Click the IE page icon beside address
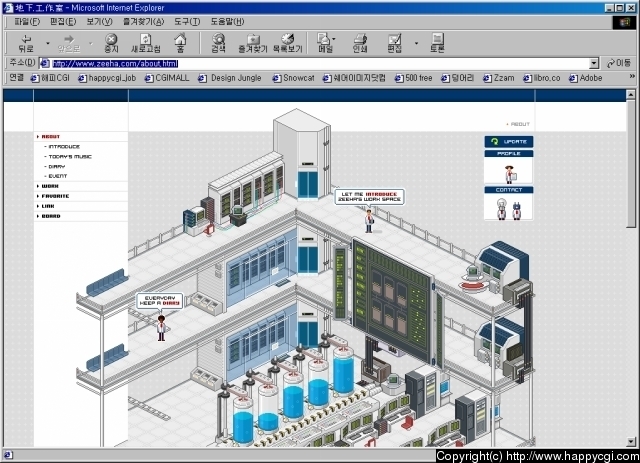The image size is (640, 463). pyautogui.click(x=45, y=63)
